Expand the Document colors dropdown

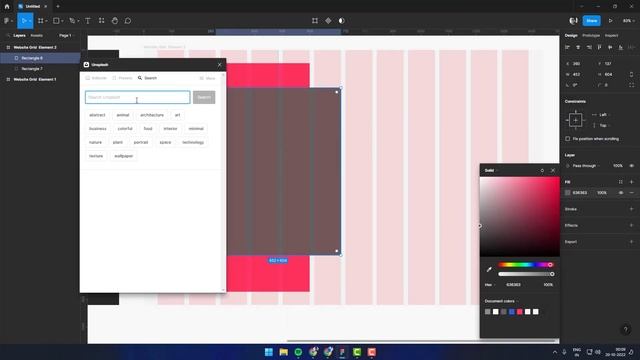502,301
